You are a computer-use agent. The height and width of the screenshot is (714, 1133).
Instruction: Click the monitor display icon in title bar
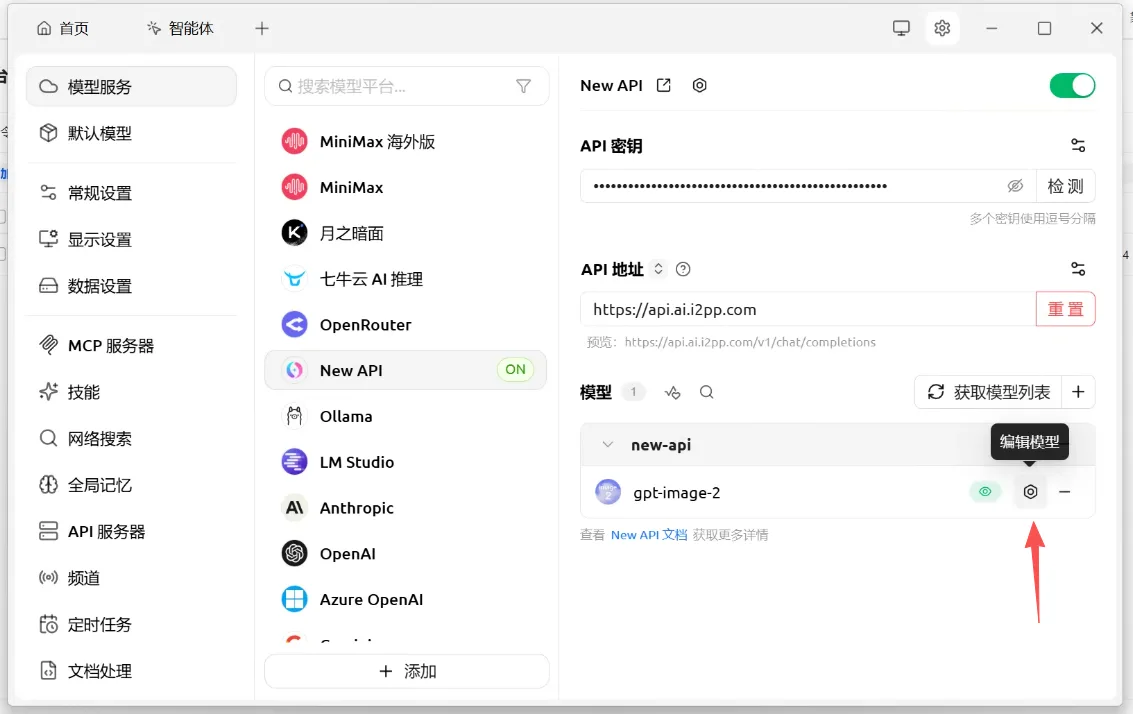tap(901, 28)
